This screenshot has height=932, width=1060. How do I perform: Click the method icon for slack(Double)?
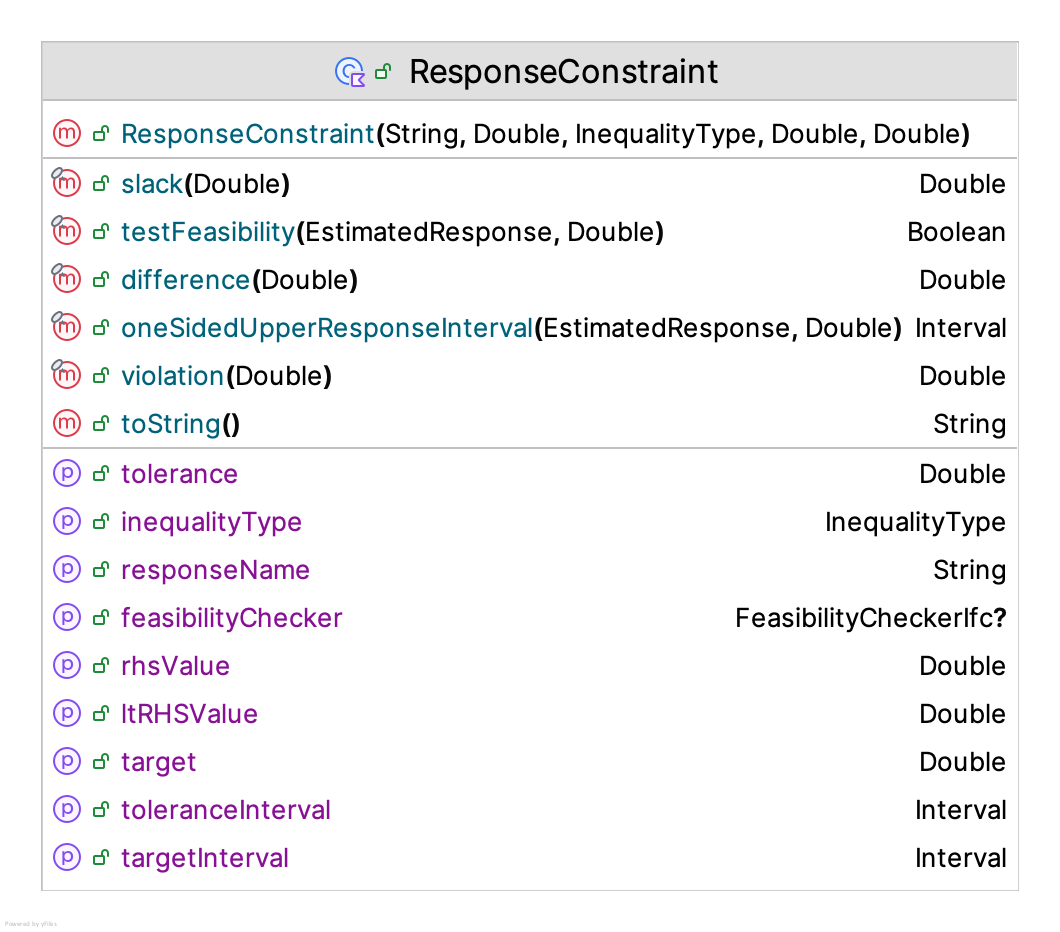pyautogui.click(x=67, y=183)
